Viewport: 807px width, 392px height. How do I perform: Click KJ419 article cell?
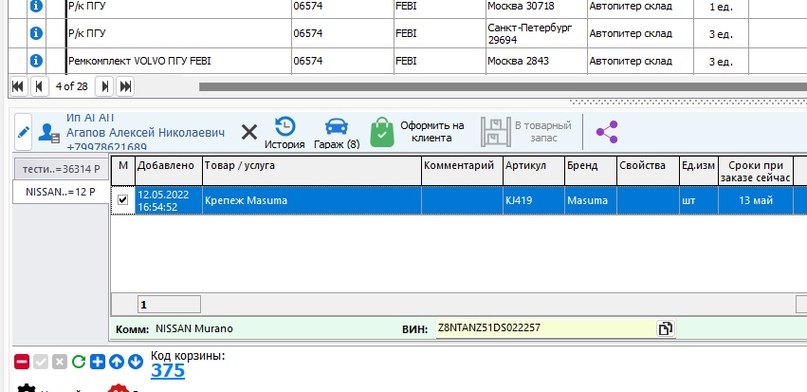click(x=534, y=200)
